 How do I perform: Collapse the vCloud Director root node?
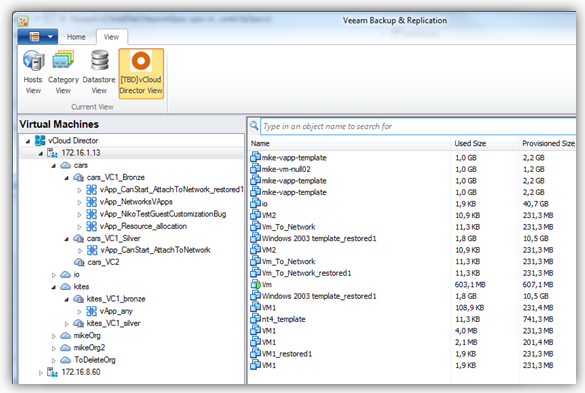point(28,141)
